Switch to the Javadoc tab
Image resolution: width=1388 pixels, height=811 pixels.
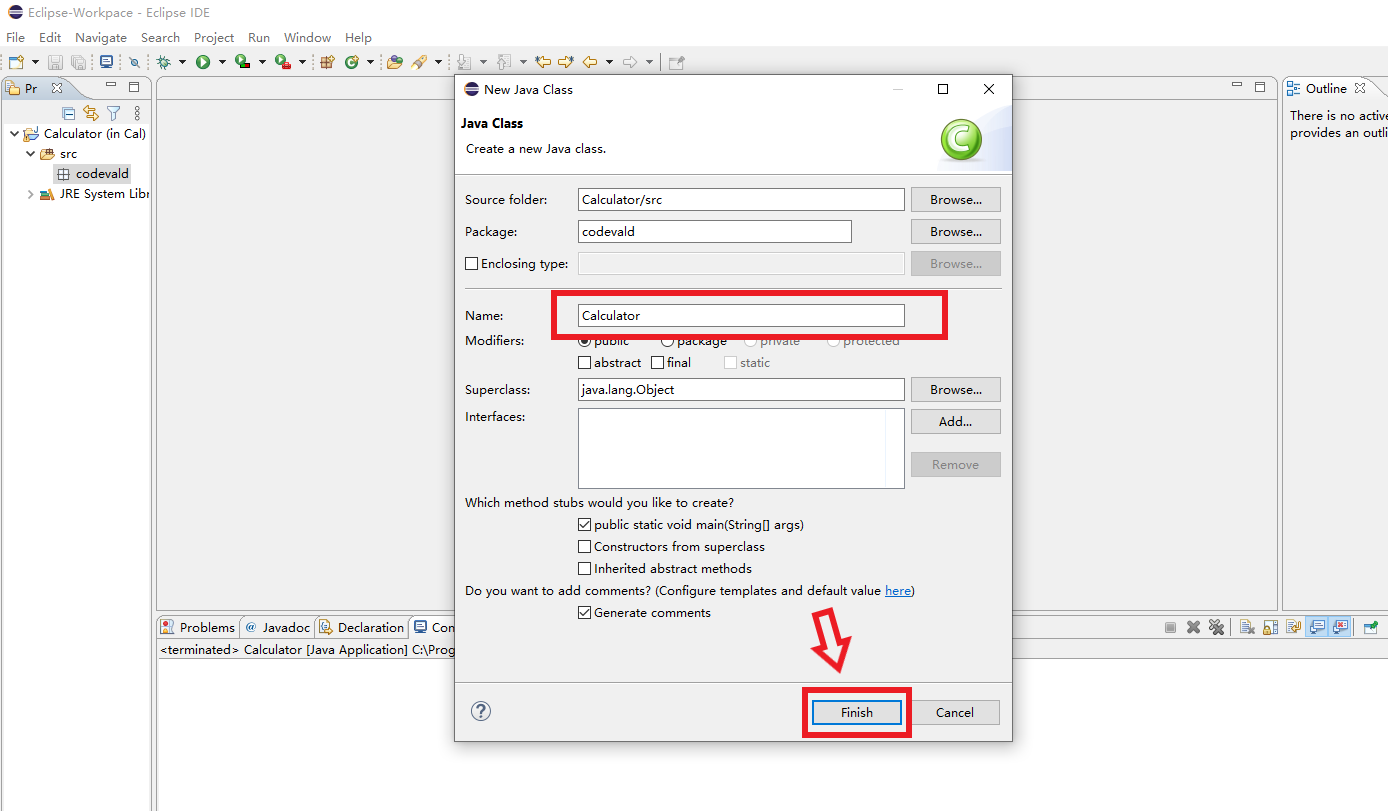point(277,627)
